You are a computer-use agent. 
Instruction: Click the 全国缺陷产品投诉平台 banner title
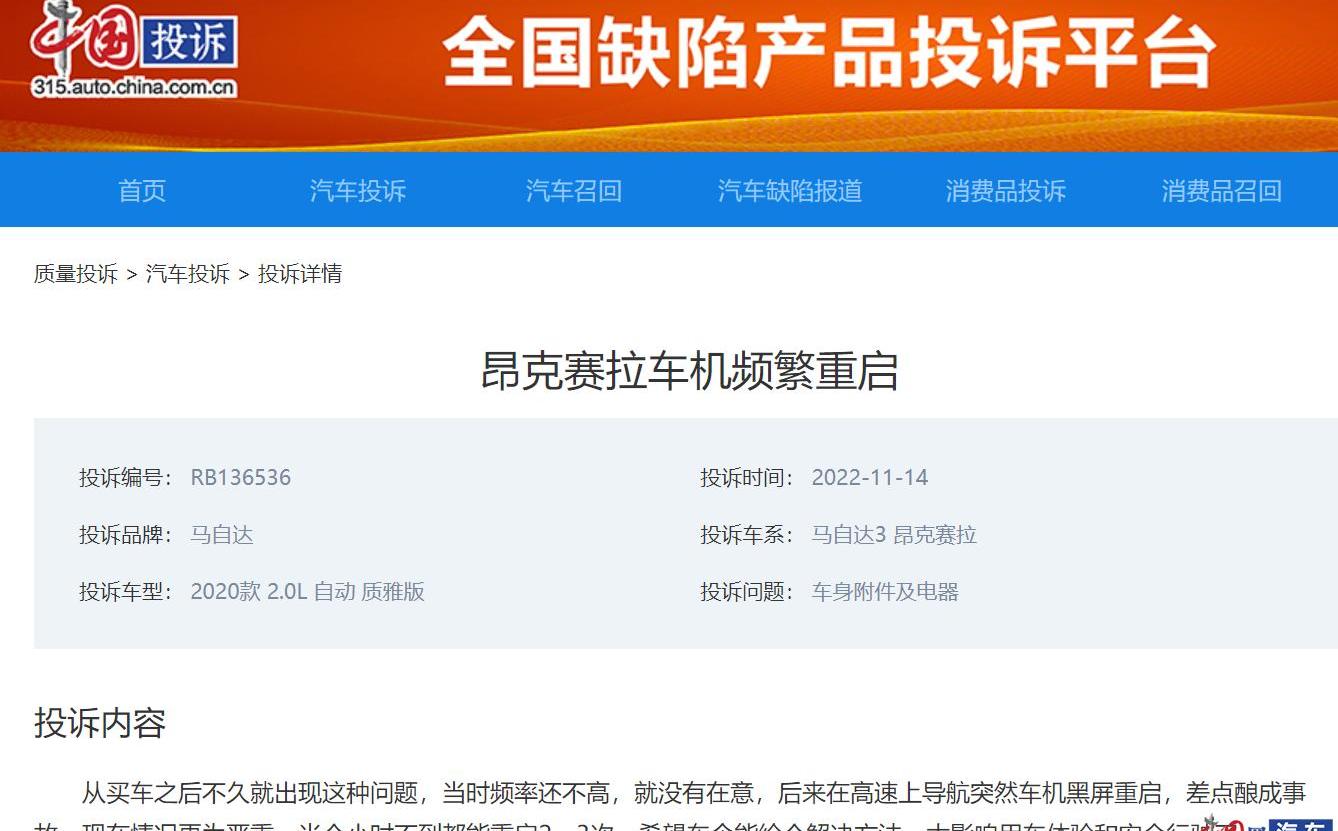coord(829,52)
